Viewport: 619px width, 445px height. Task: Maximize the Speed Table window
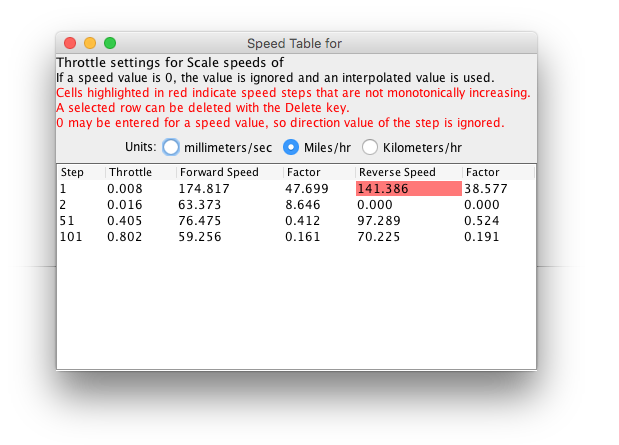point(110,43)
